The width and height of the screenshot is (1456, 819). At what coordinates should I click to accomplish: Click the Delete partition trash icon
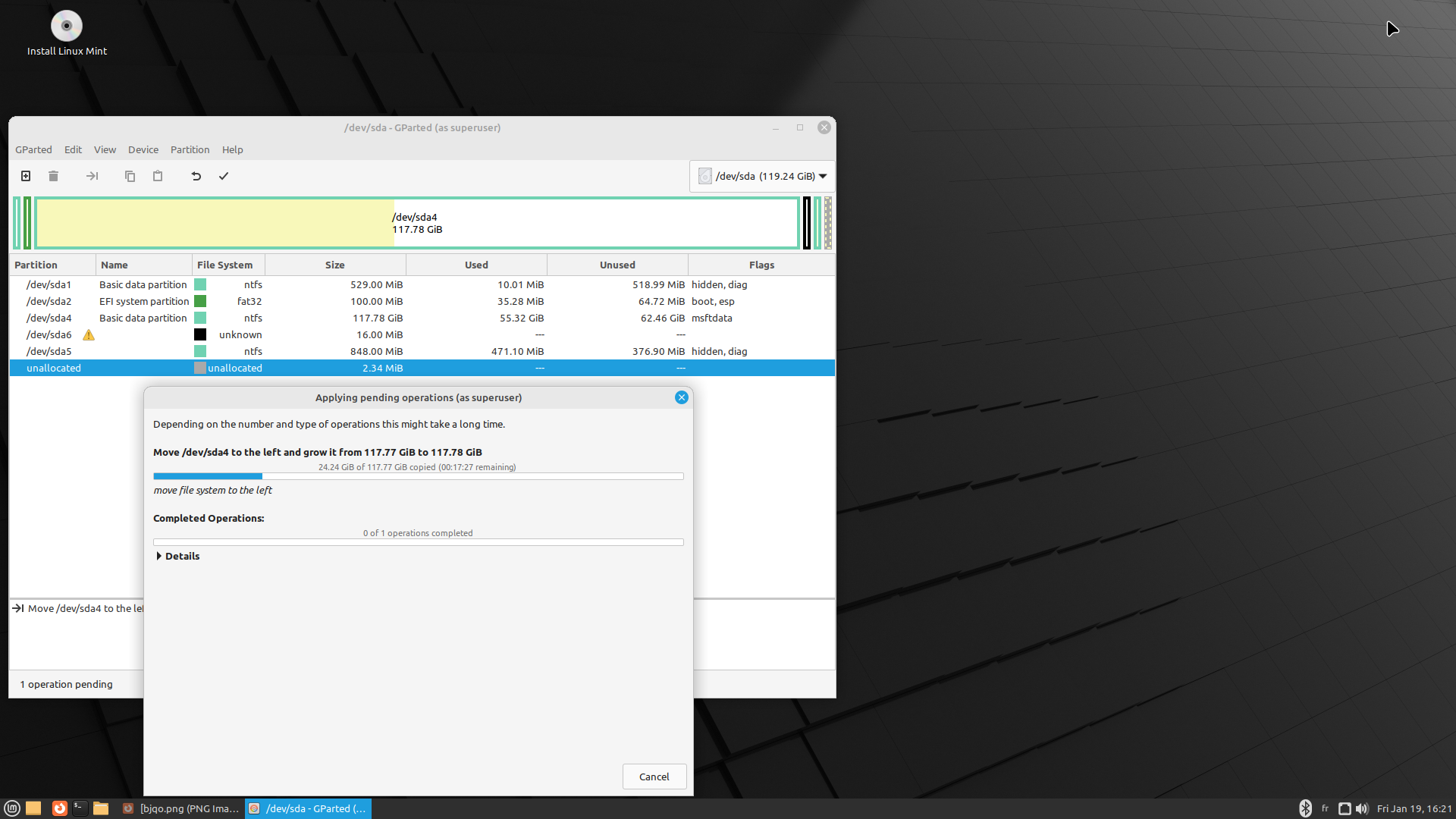pos(53,176)
